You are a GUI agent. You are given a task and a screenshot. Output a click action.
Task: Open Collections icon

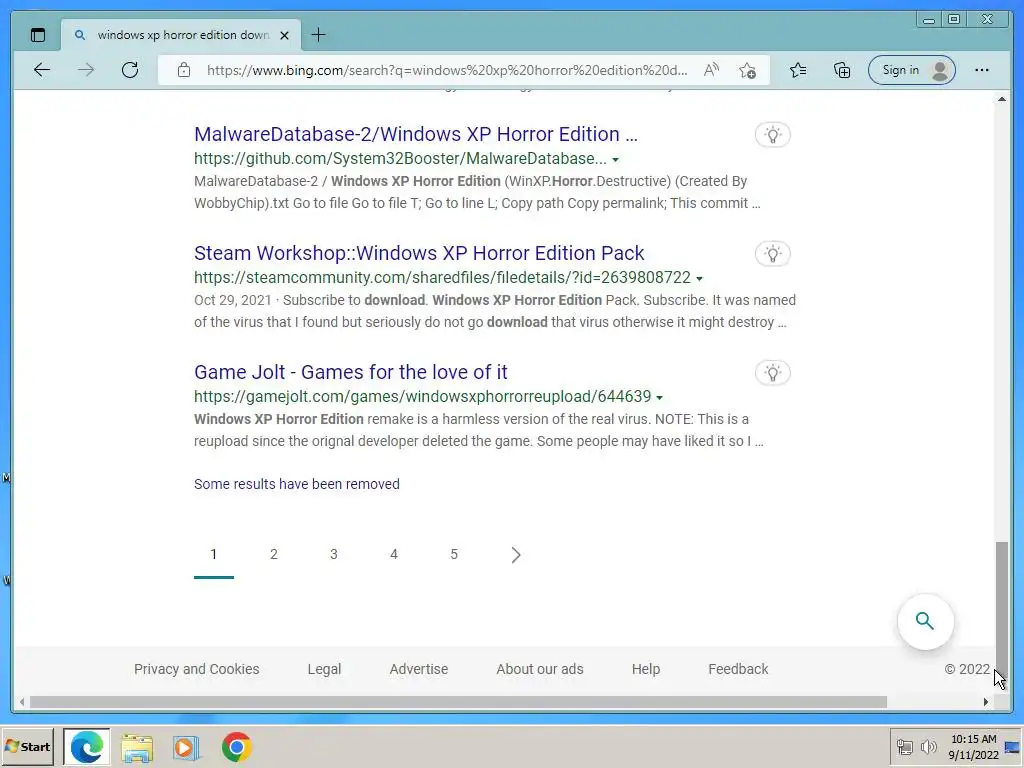(842, 70)
